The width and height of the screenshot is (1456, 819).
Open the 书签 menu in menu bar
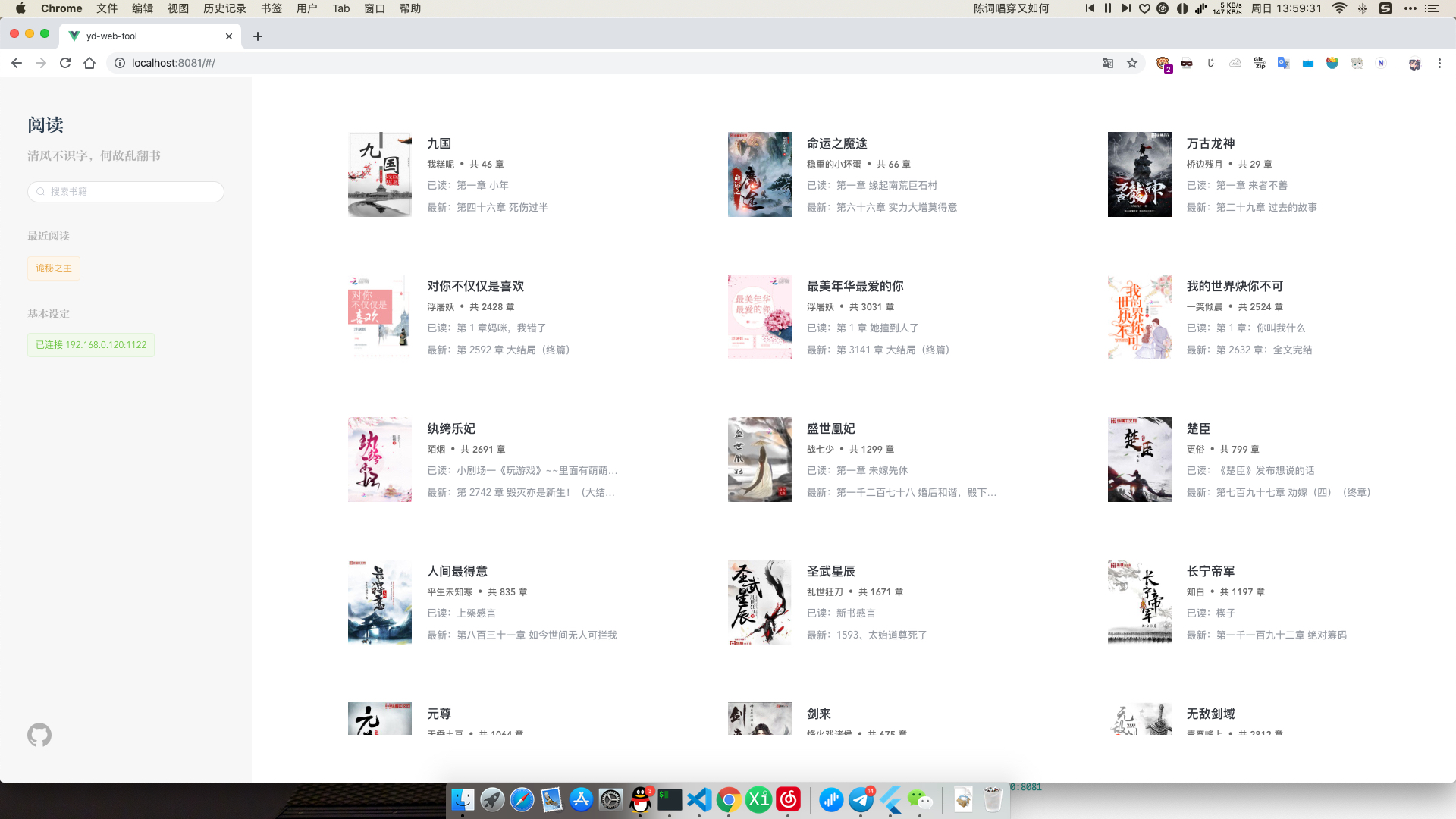click(271, 8)
